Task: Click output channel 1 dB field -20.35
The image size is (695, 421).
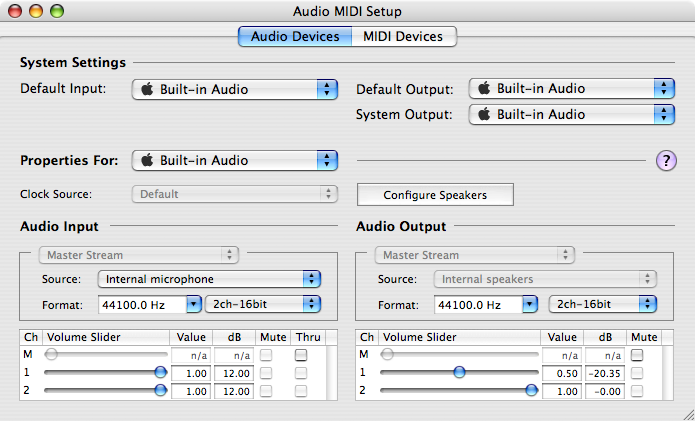Action: pos(605,374)
